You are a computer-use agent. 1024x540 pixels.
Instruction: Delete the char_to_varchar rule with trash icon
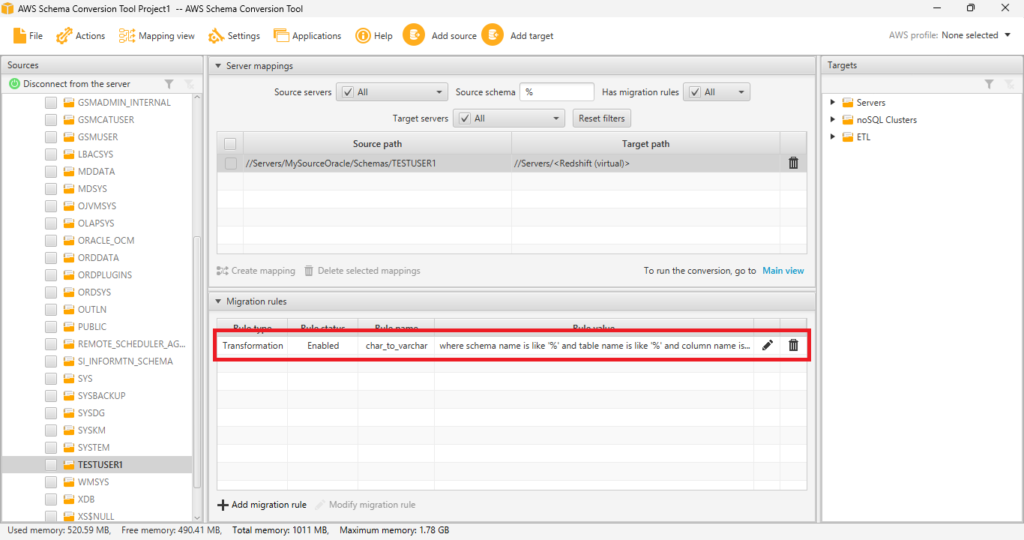click(793, 345)
